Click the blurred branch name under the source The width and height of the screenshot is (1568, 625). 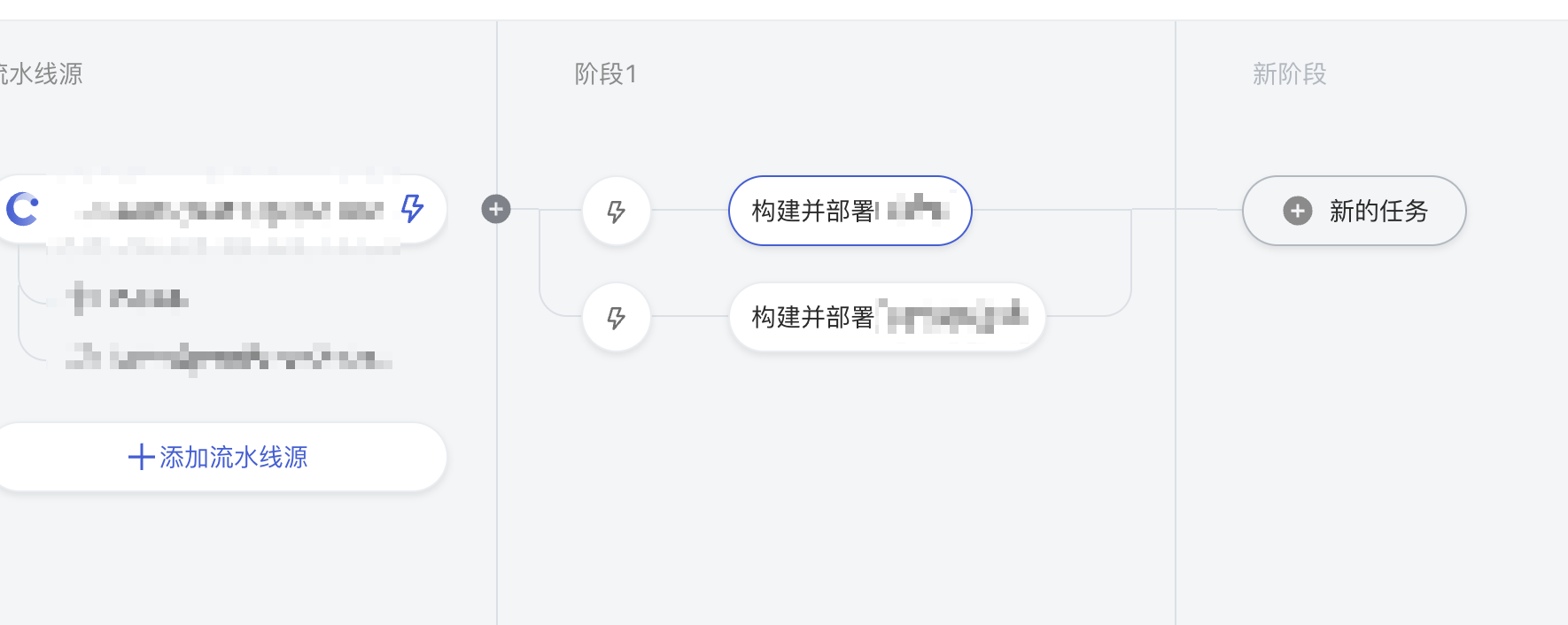[x=148, y=298]
